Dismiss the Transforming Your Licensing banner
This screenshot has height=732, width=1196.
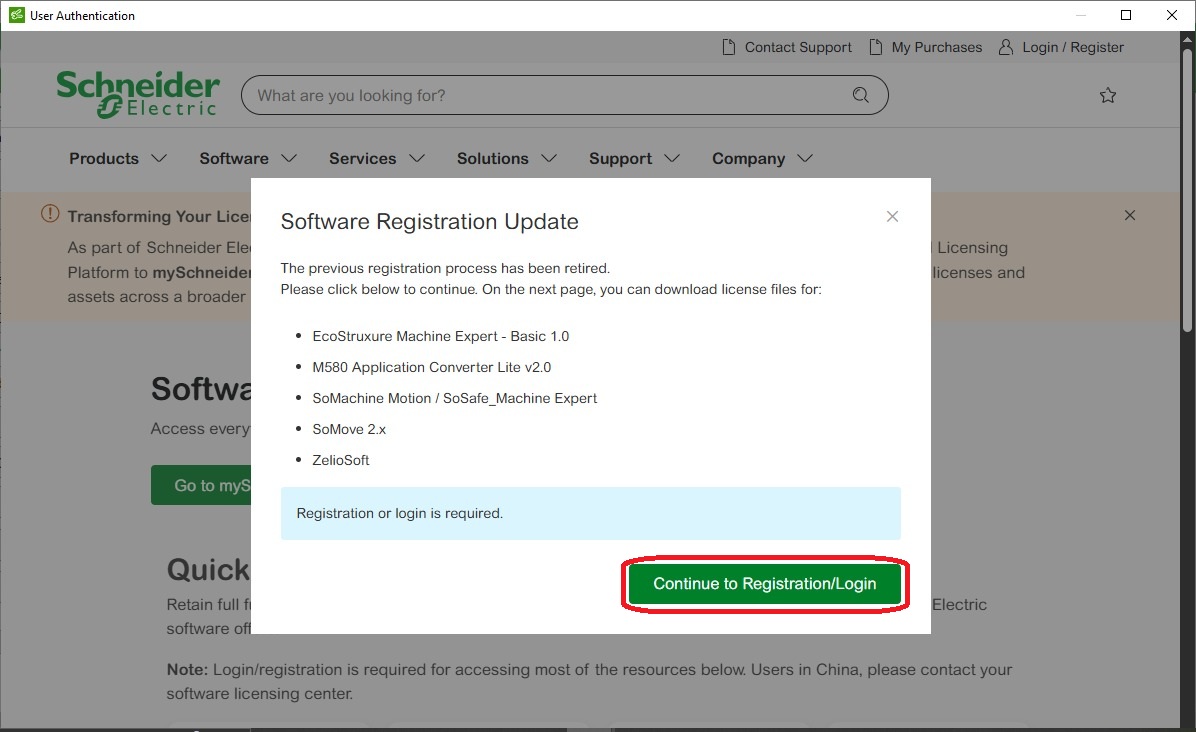[x=1130, y=215]
